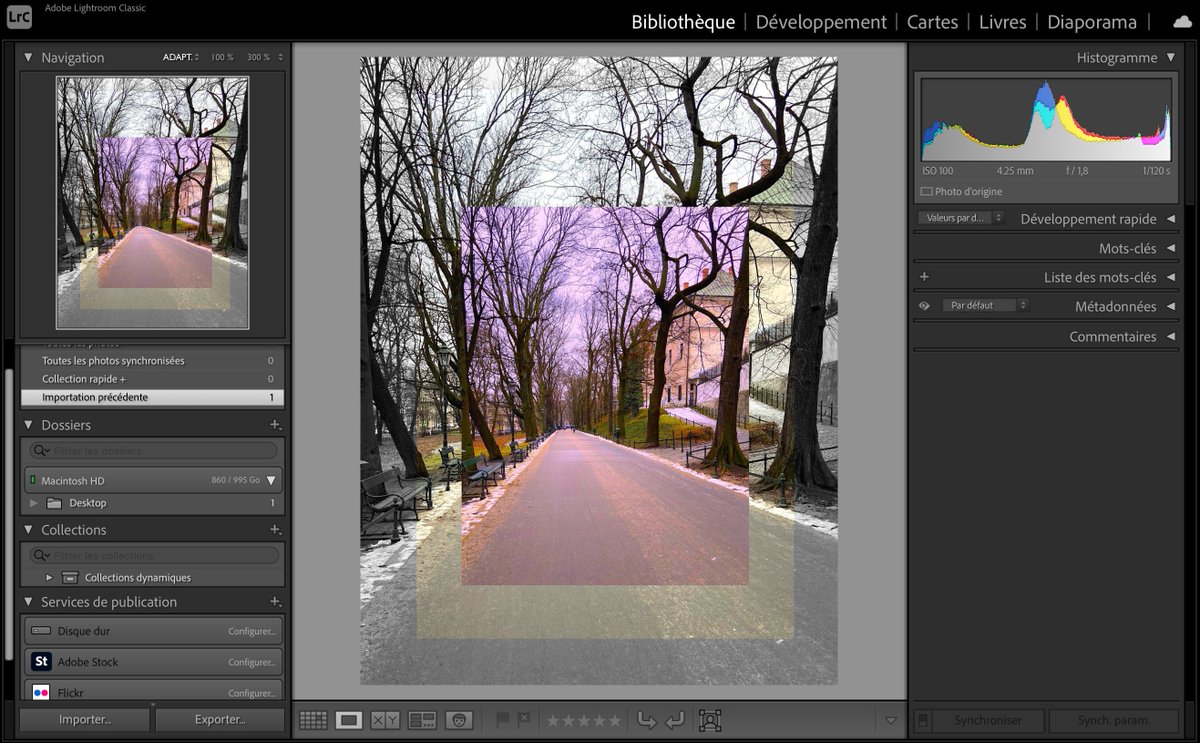Add a collection with Collections plus

pyautogui.click(x=275, y=530)
